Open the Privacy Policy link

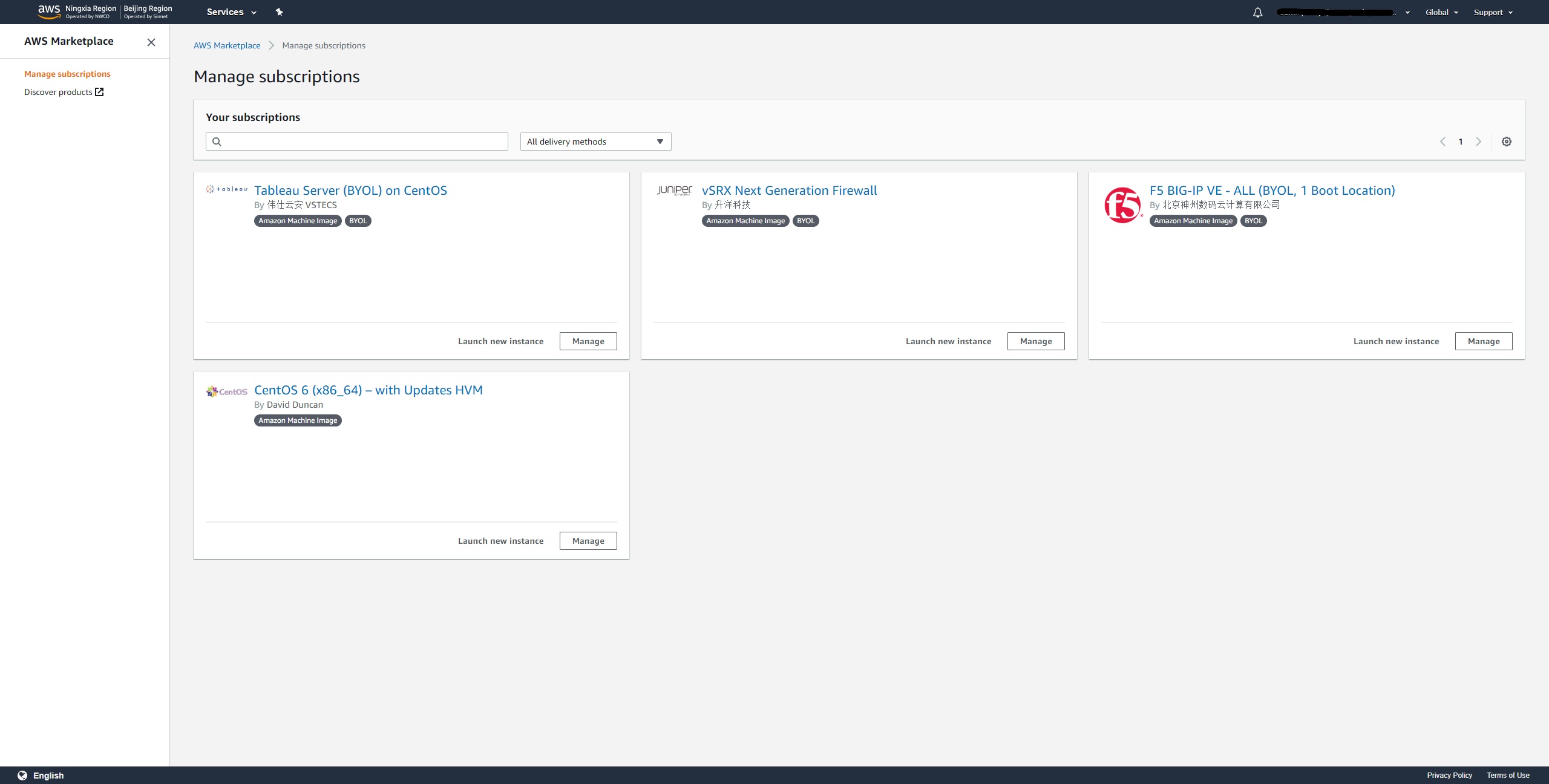coord(1450,776)
